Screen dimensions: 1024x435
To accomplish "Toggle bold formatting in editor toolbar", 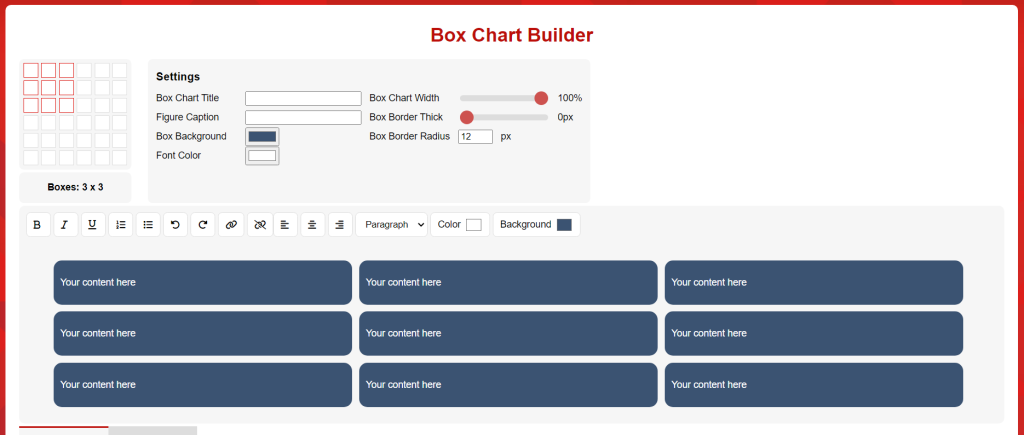I will (x=38, y=225).
